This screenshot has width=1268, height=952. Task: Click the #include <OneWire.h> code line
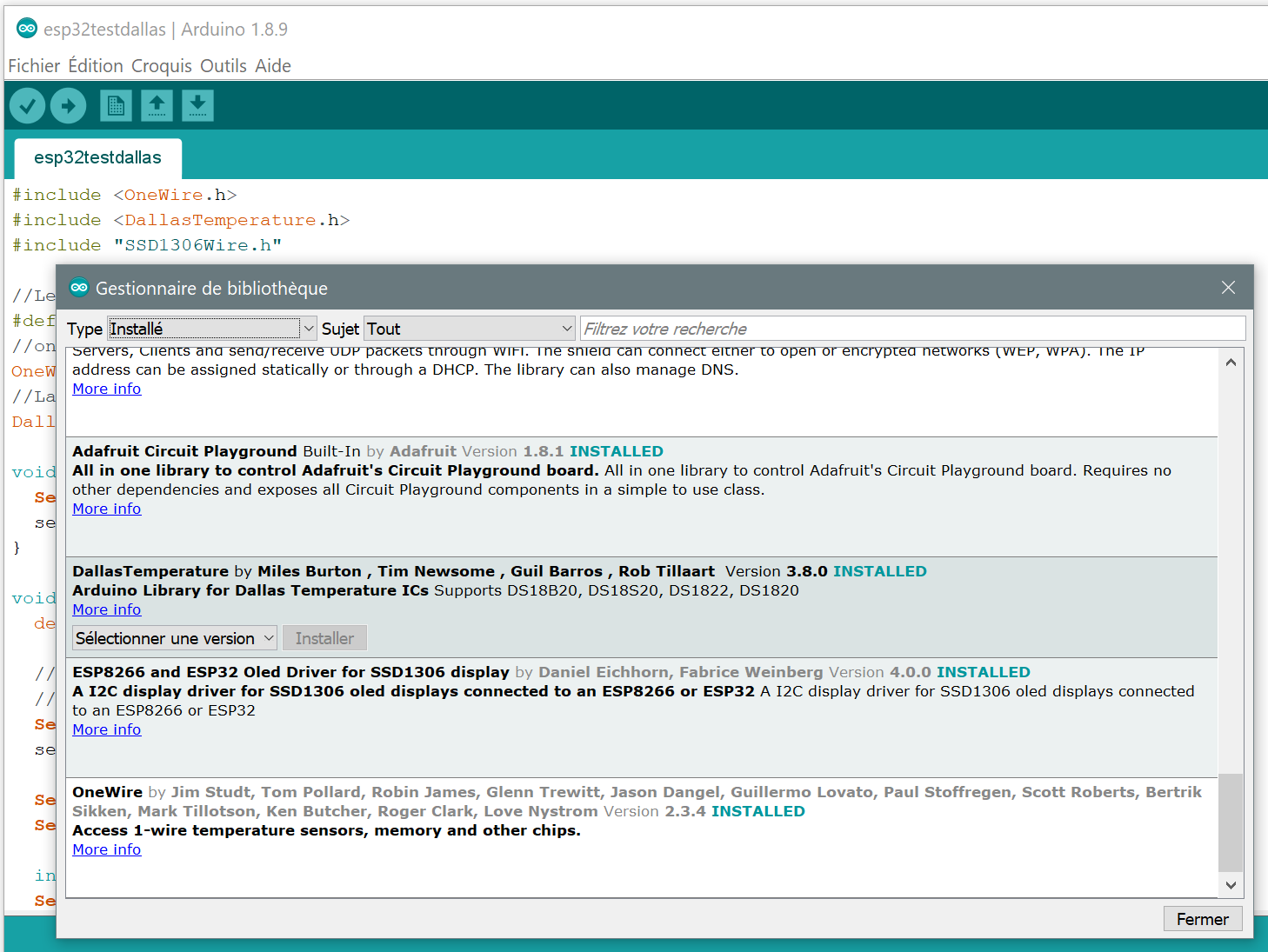[x=124, y=195]
